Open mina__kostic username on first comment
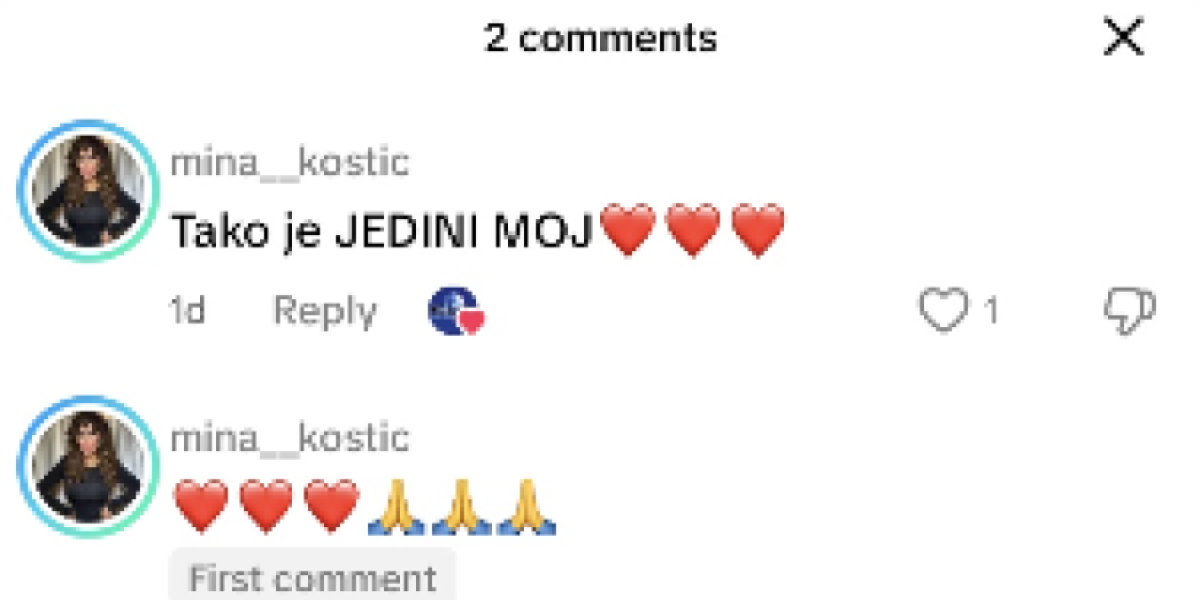 (290, 162)
